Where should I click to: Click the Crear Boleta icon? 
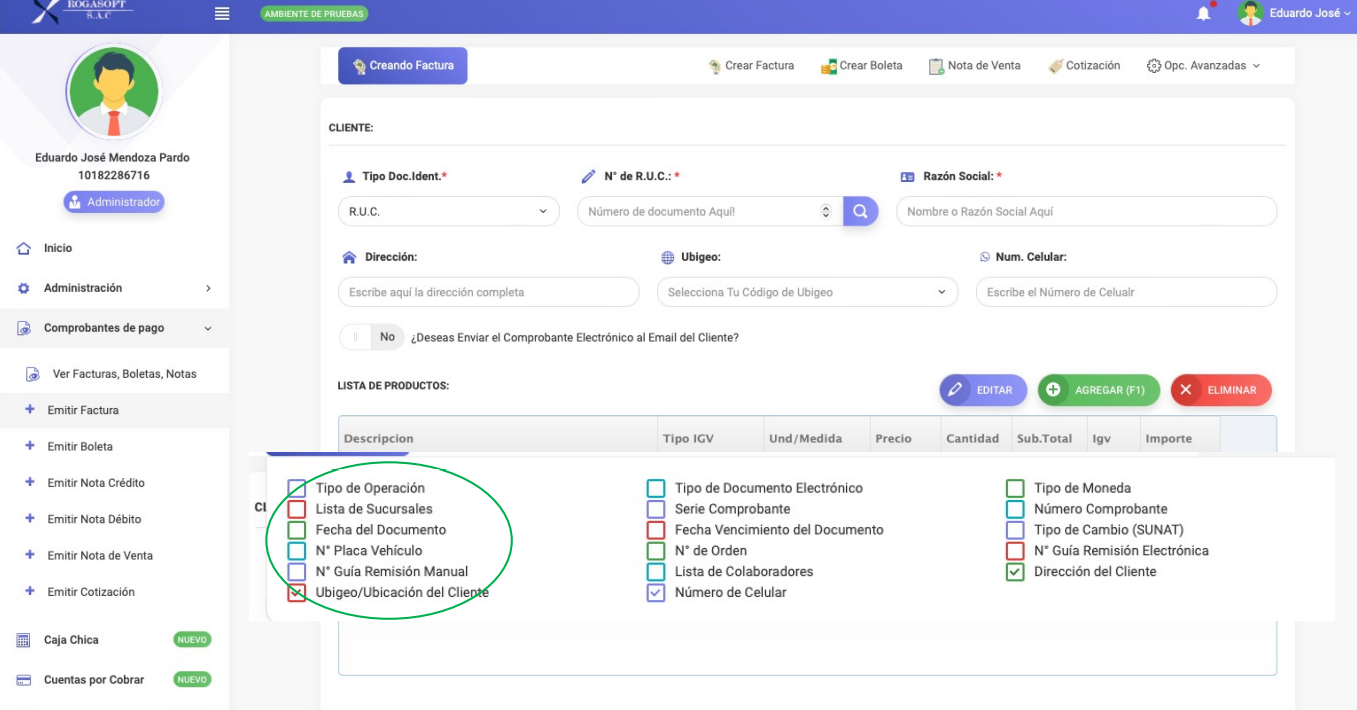[x=828, y=66]
